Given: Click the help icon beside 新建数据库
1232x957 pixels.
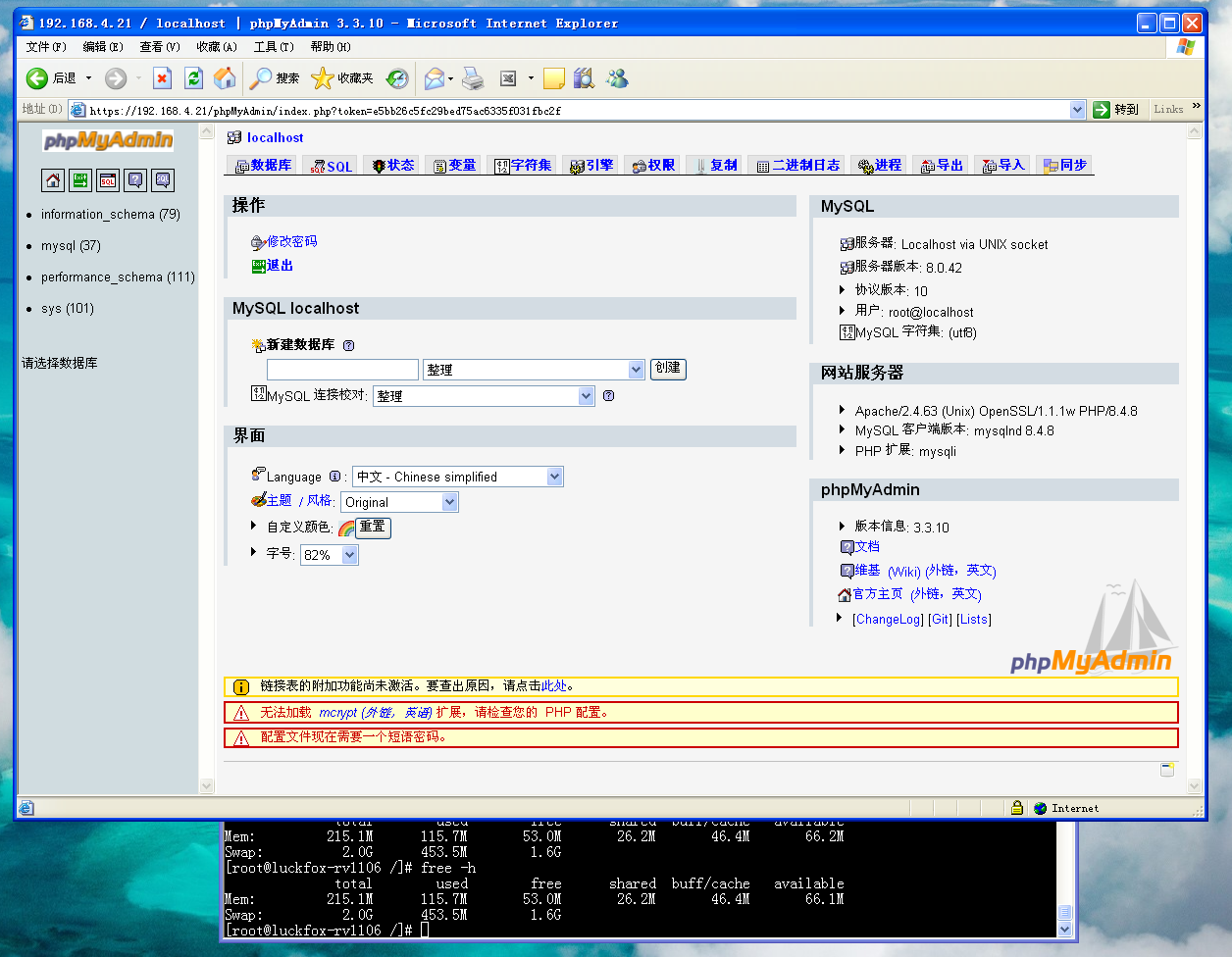Looking at the screenshot, I should pyautogui.click(x=348, y=345).
